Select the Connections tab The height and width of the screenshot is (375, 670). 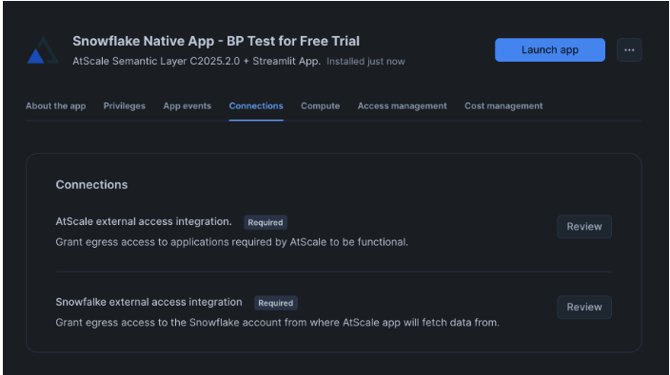coord(256,106)
